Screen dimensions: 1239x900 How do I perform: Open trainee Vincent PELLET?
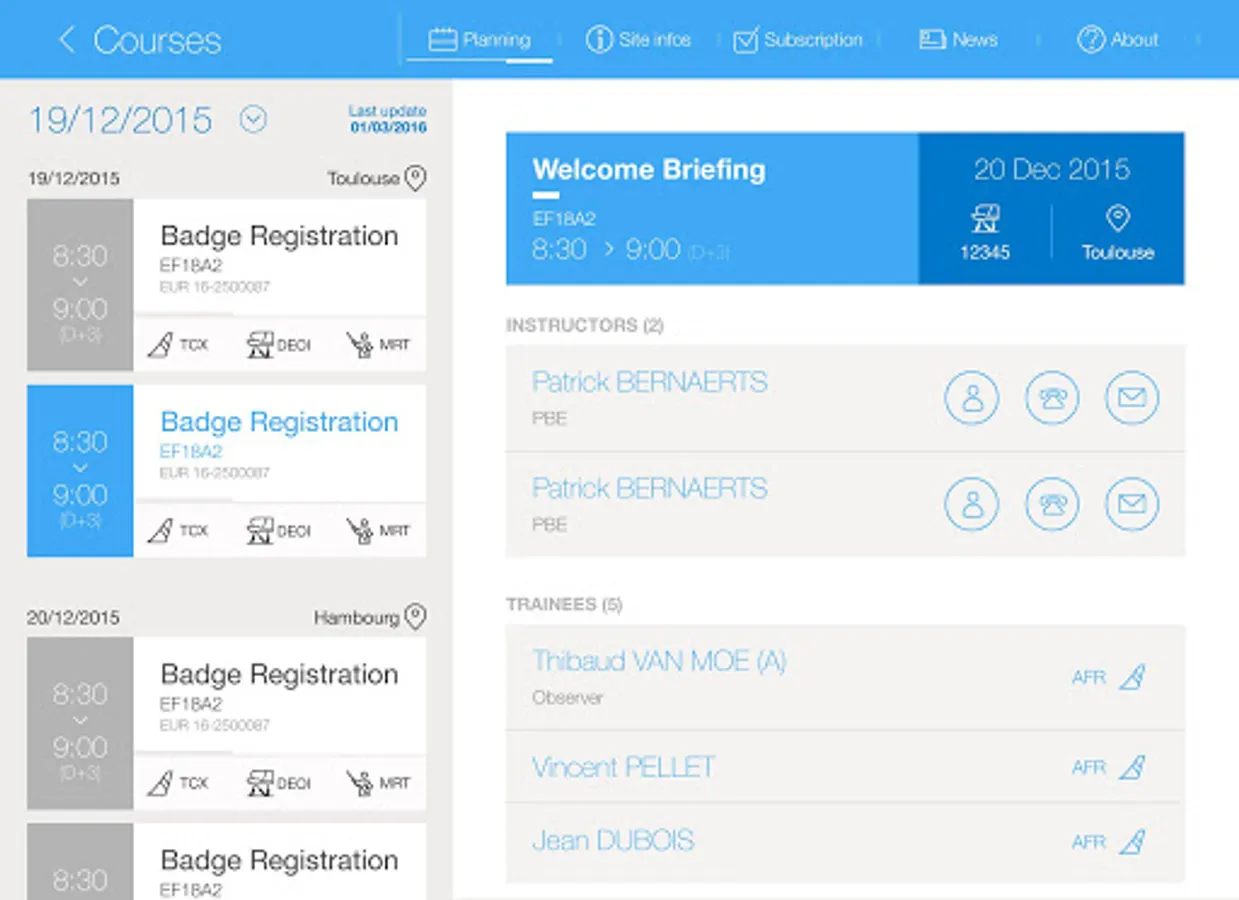(x=623, y=768)
